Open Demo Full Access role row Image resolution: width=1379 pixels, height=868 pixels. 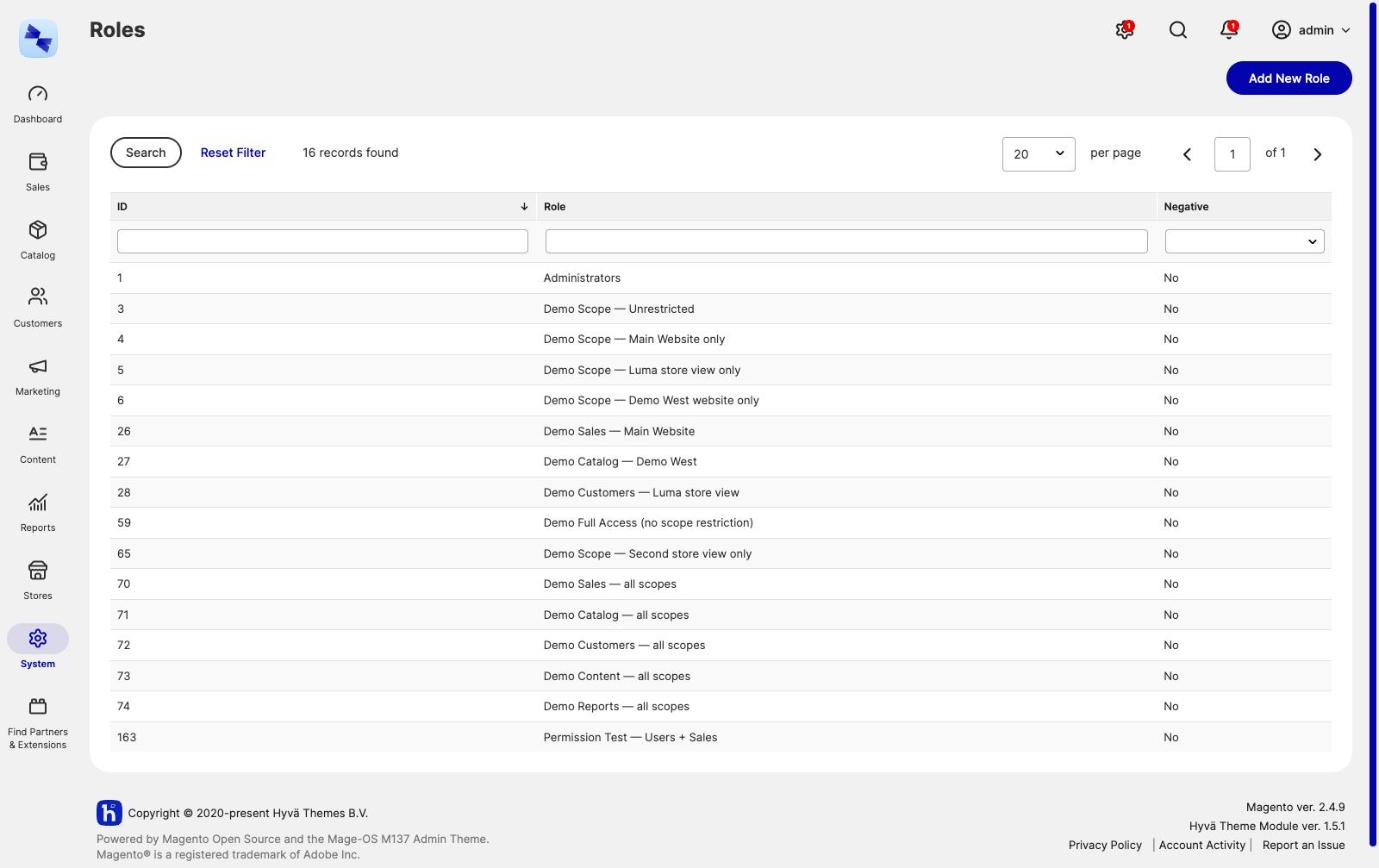point(720,523)
